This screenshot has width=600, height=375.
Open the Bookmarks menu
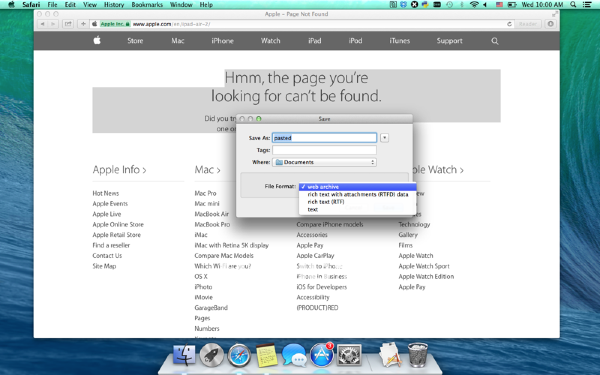[x=147, y=5]
